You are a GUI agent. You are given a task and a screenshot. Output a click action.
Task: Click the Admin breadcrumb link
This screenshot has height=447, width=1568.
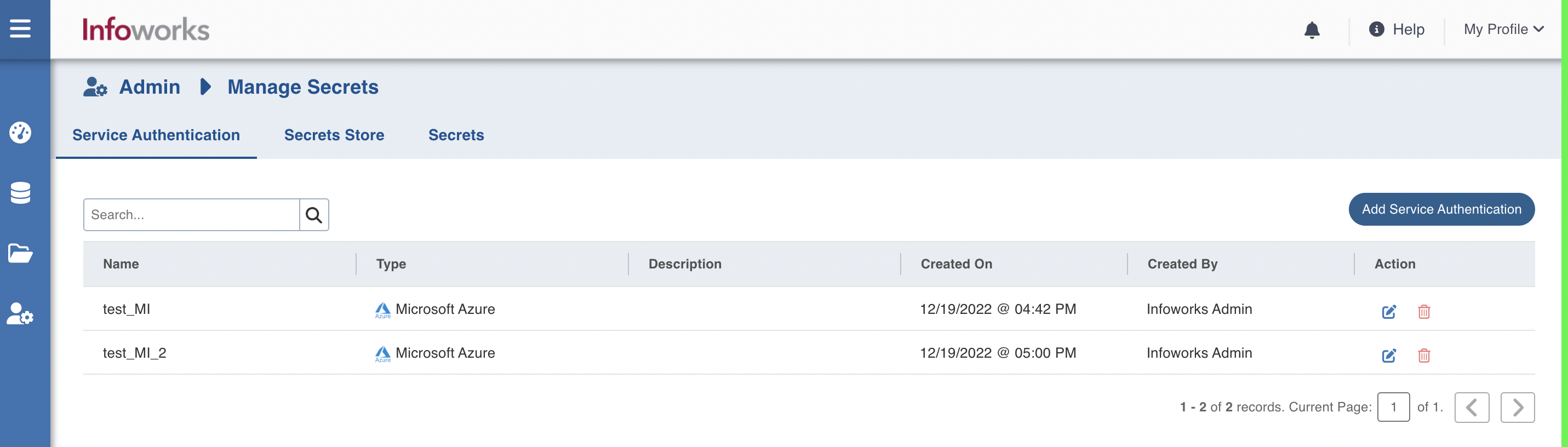coord(149,87)
